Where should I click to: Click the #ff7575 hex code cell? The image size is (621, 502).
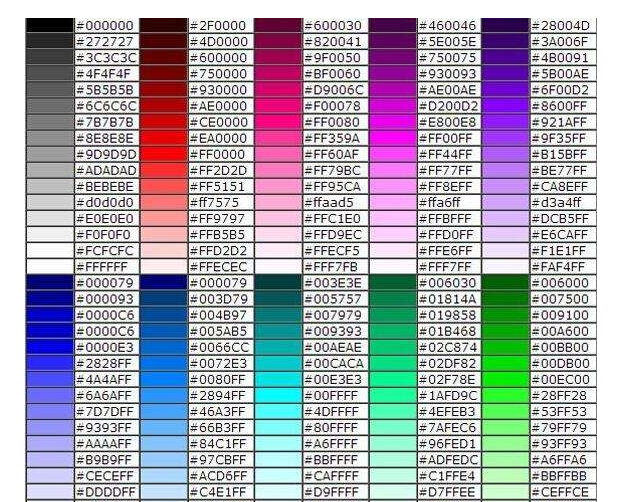point(221,202)
